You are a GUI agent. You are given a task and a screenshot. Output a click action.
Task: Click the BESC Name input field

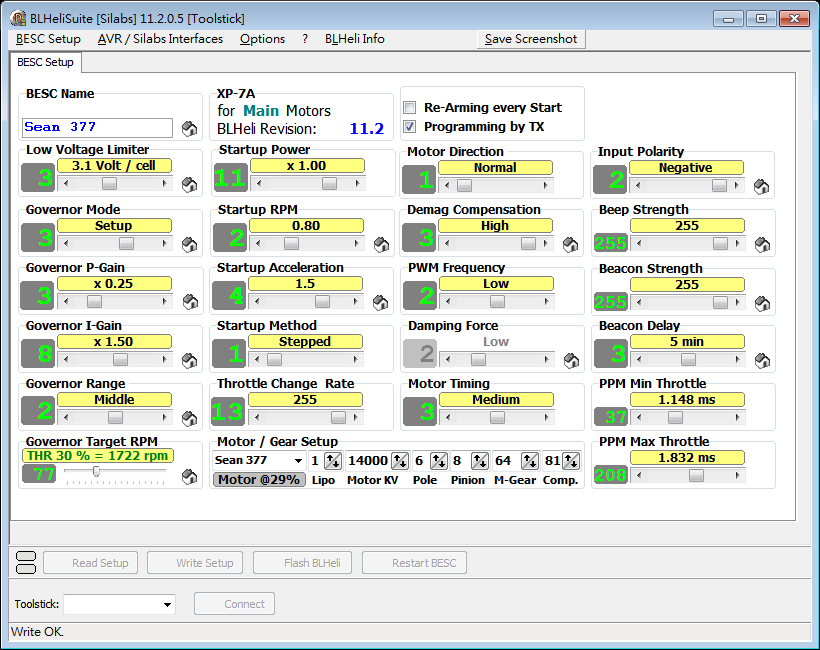pos(97,128)
